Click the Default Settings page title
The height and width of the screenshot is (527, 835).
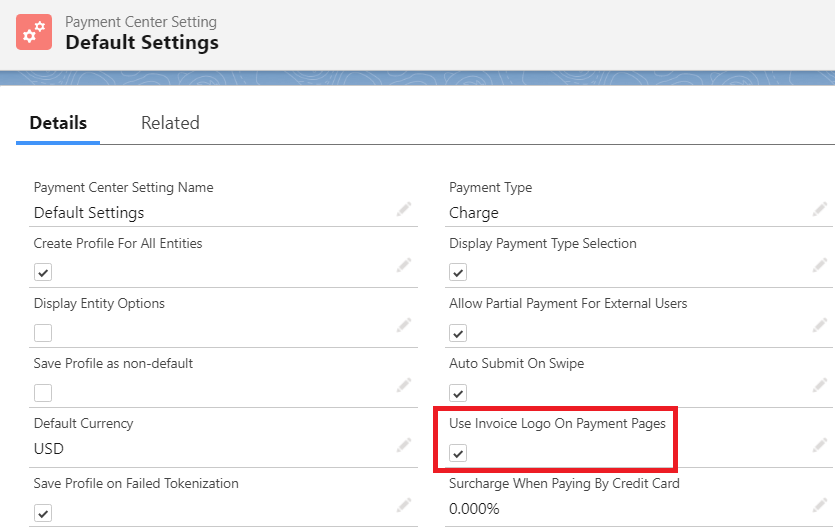point(142,43)
